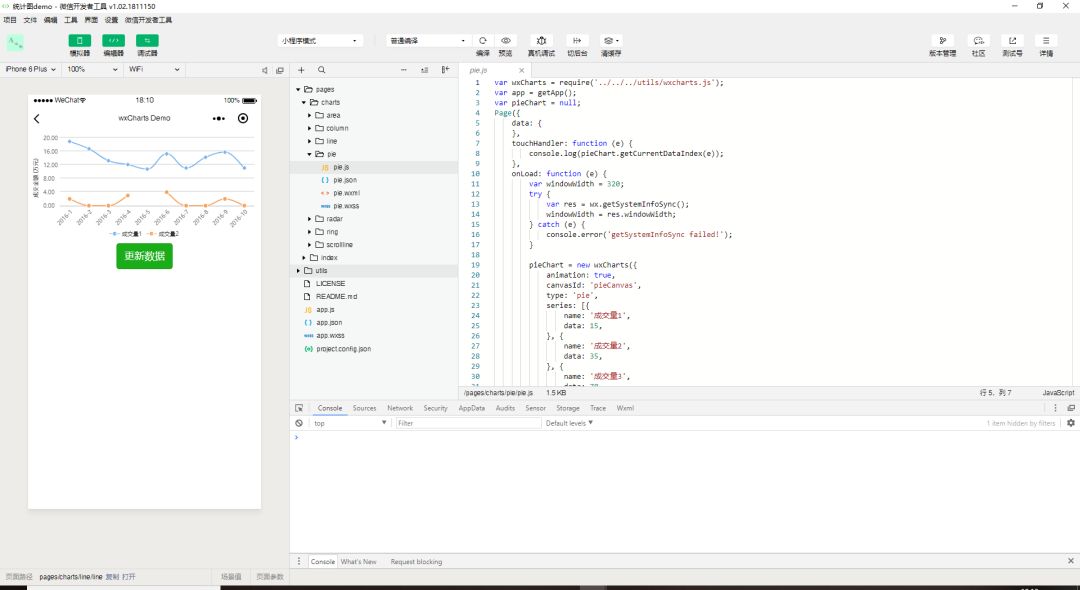Click the ellipsis icon in file explorer header

pyautogui.click(x=404, y=70)
